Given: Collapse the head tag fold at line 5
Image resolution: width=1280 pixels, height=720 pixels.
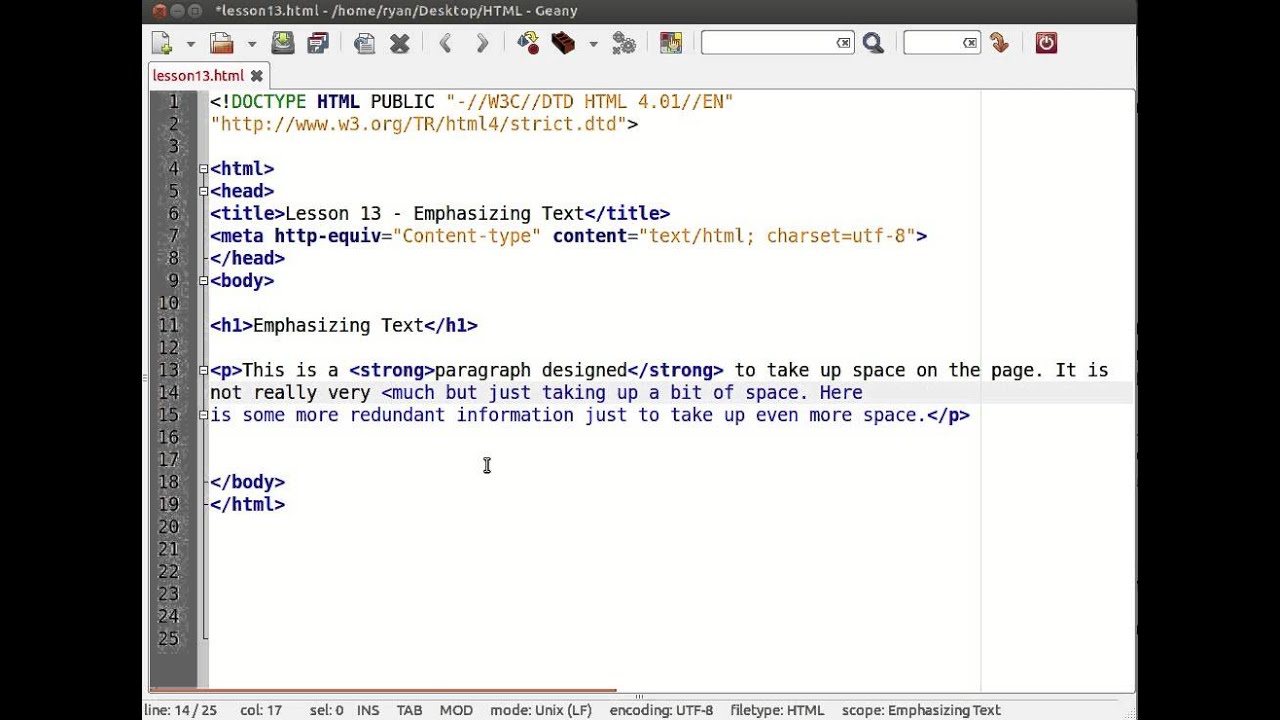Looking at the screenshot, I should [204, 191].
